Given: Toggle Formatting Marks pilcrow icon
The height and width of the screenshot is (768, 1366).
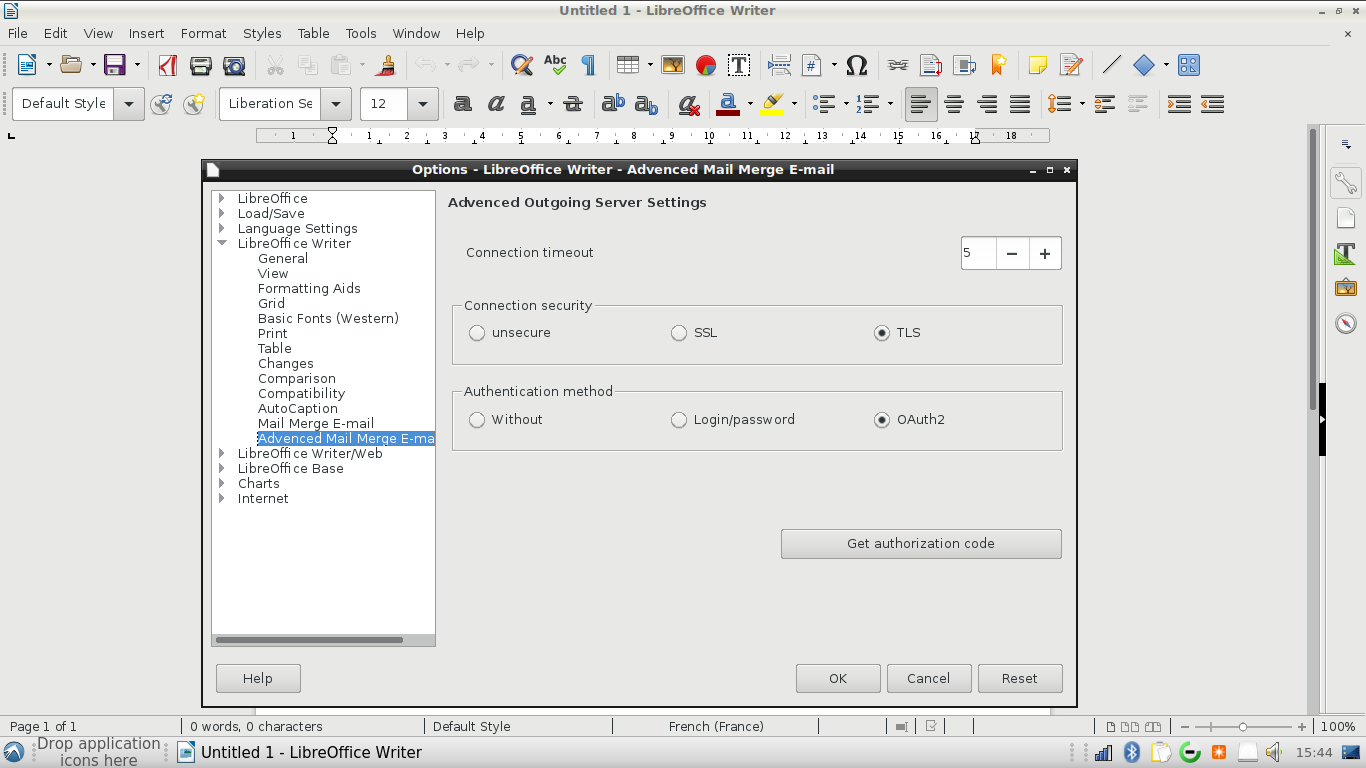Looking at the screenshot, I should [x=588, y=65].
